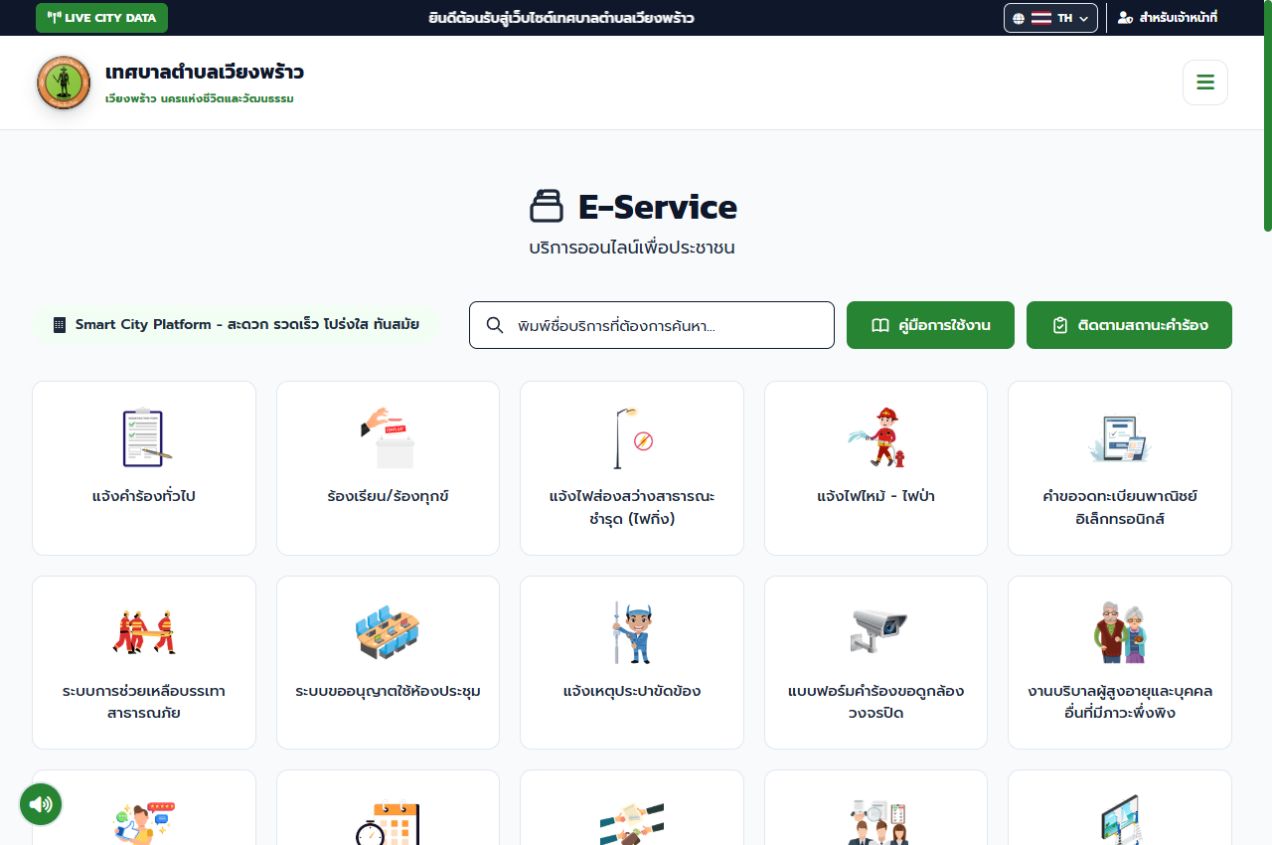Click the ระบบขออนุญาตใช้ห้องประชุม label text
This screenshot has height=845, width=1272.
[388, 691]
